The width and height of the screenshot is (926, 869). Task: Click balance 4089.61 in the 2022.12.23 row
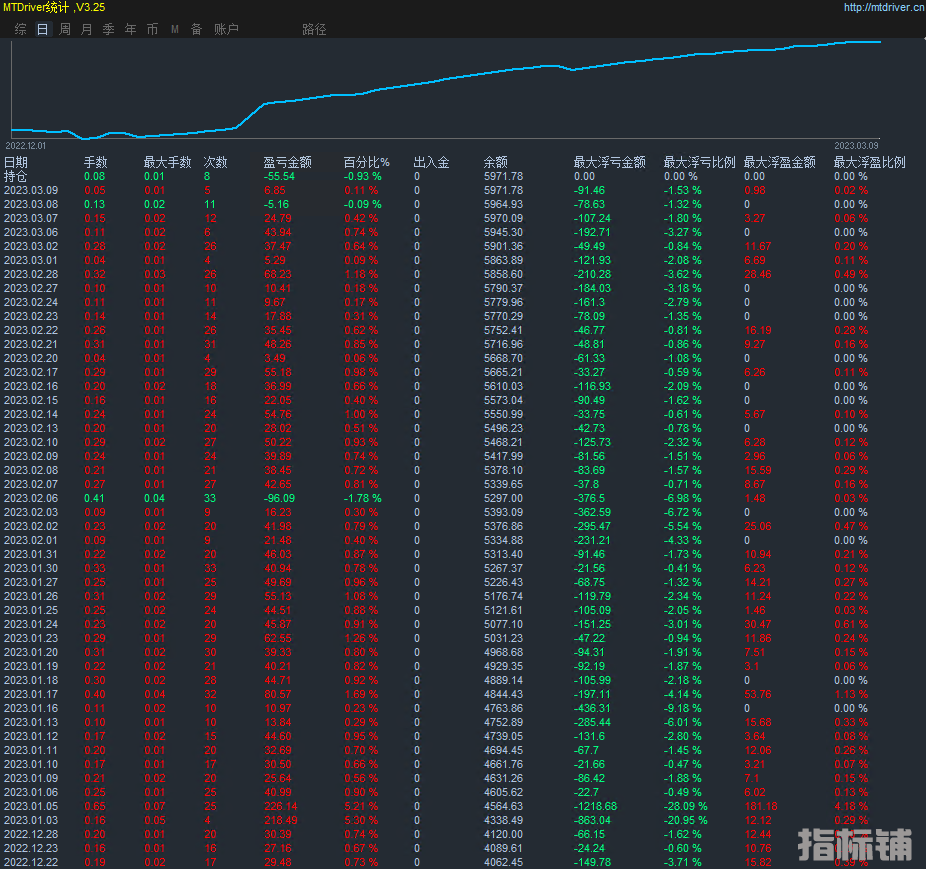point(503,848)
